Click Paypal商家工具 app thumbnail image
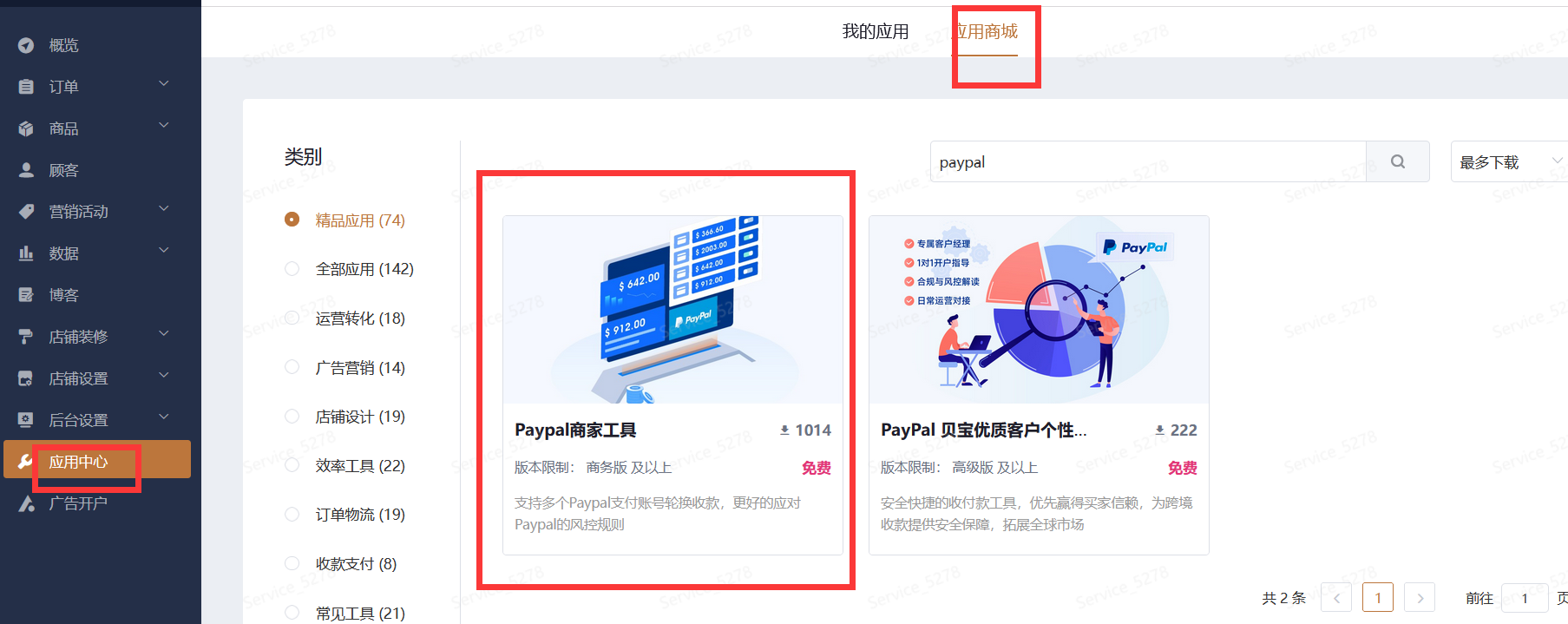This screenshot has width=1568, height=624. [672, 310]
